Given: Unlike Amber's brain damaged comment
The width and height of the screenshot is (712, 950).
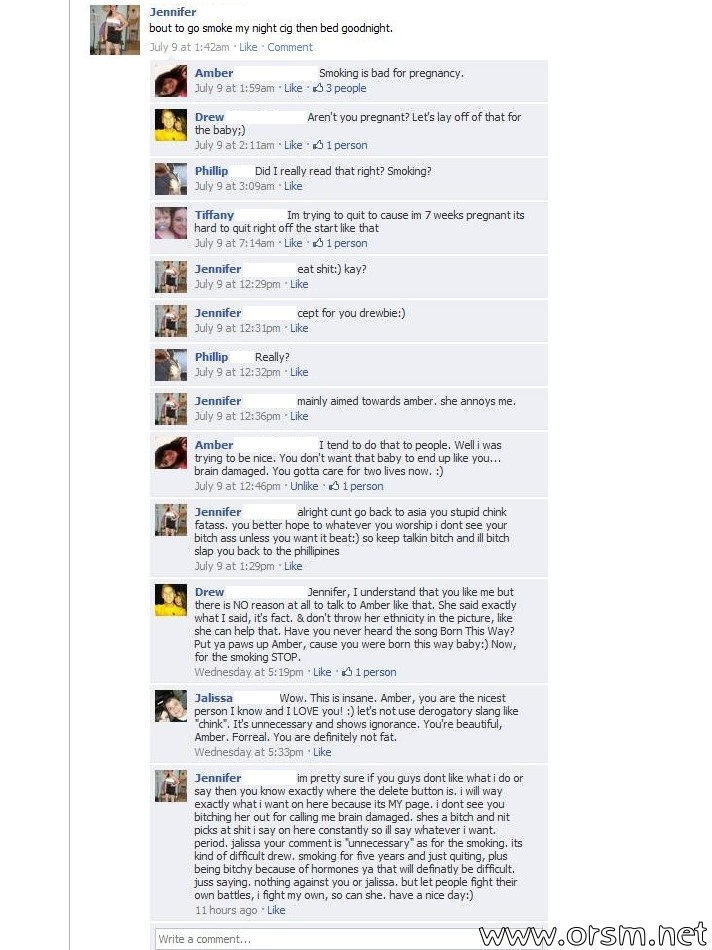Looking at the screenshot, I should (x=304, y=486).
